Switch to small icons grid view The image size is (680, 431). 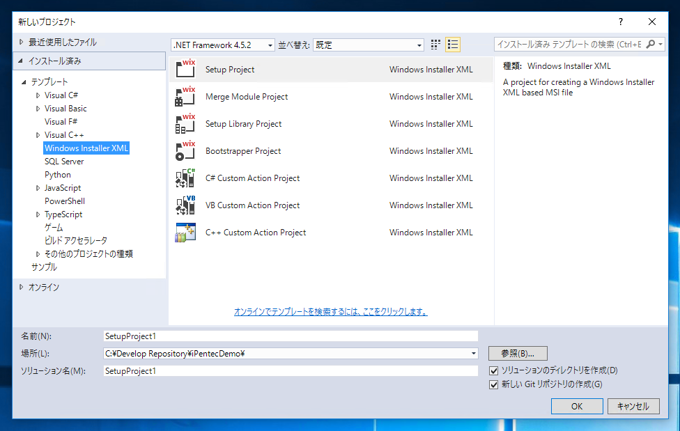click(435, 45)
